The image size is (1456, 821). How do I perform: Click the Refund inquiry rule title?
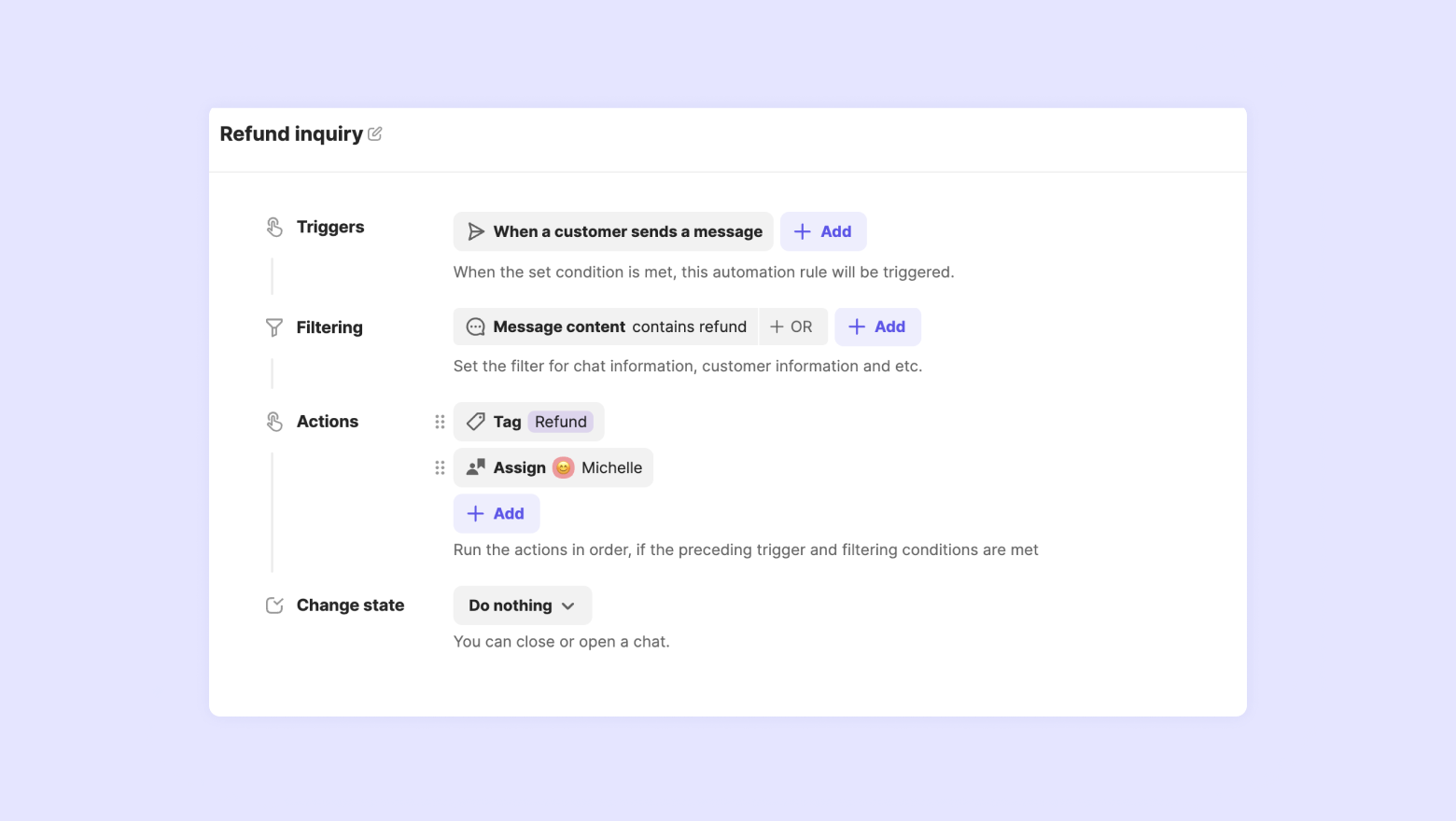(x=291, y=134)
